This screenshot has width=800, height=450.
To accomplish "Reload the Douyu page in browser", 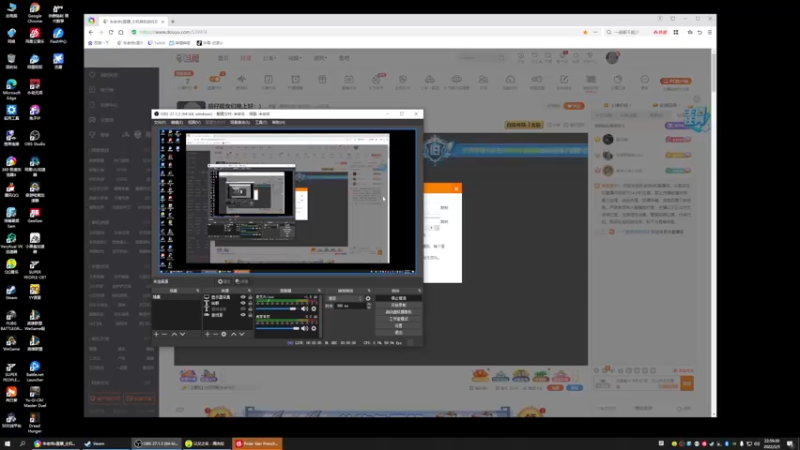I will (111, 32).
